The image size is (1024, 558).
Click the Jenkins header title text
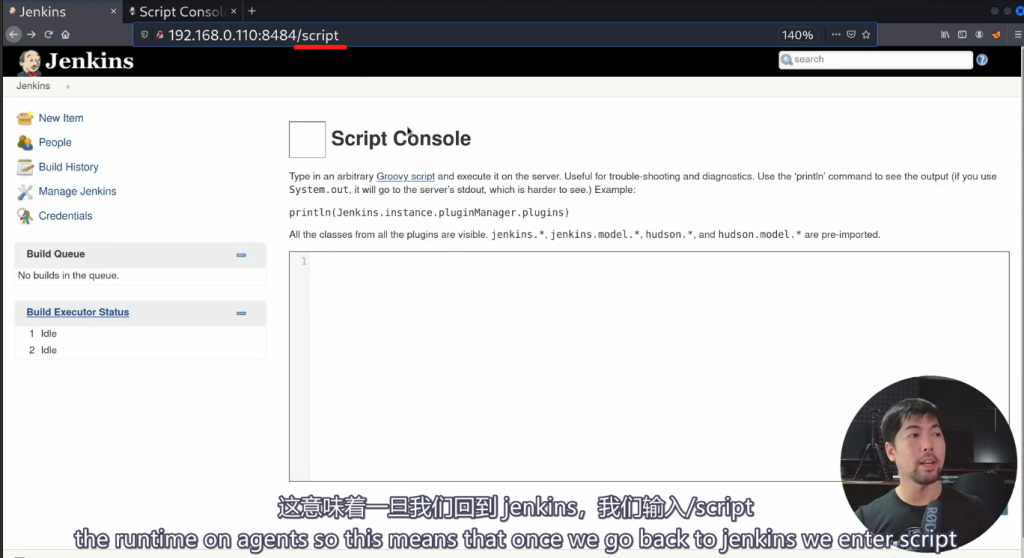tap(89, 61)
